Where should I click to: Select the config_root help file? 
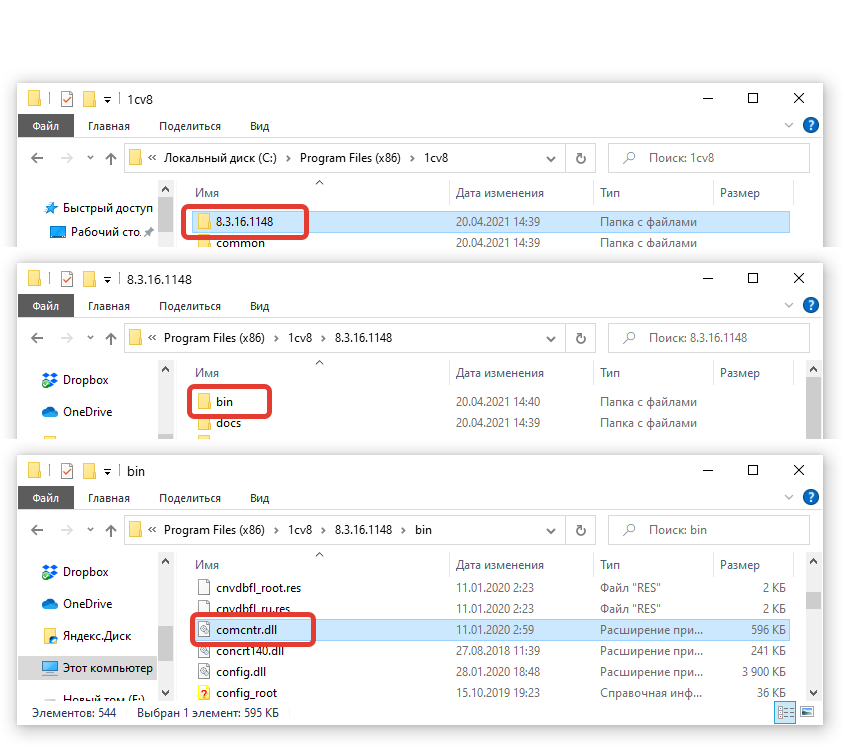click(x=246, y=693)
